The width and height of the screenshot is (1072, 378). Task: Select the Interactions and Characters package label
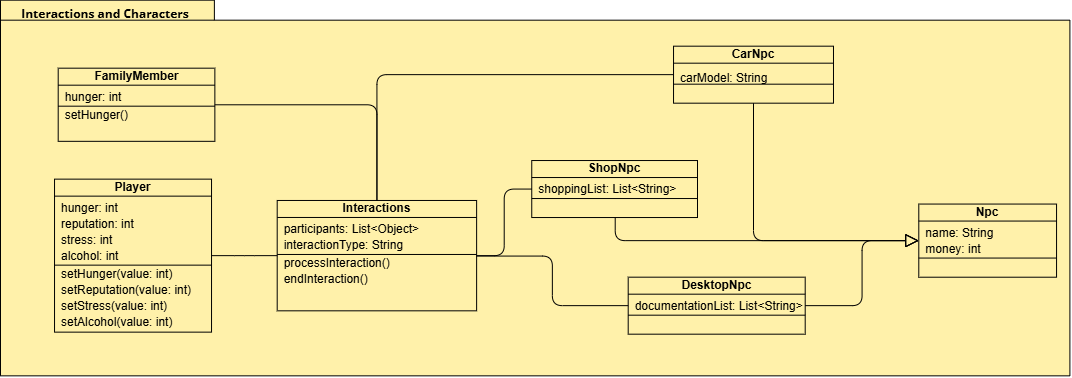pos(105,14)
